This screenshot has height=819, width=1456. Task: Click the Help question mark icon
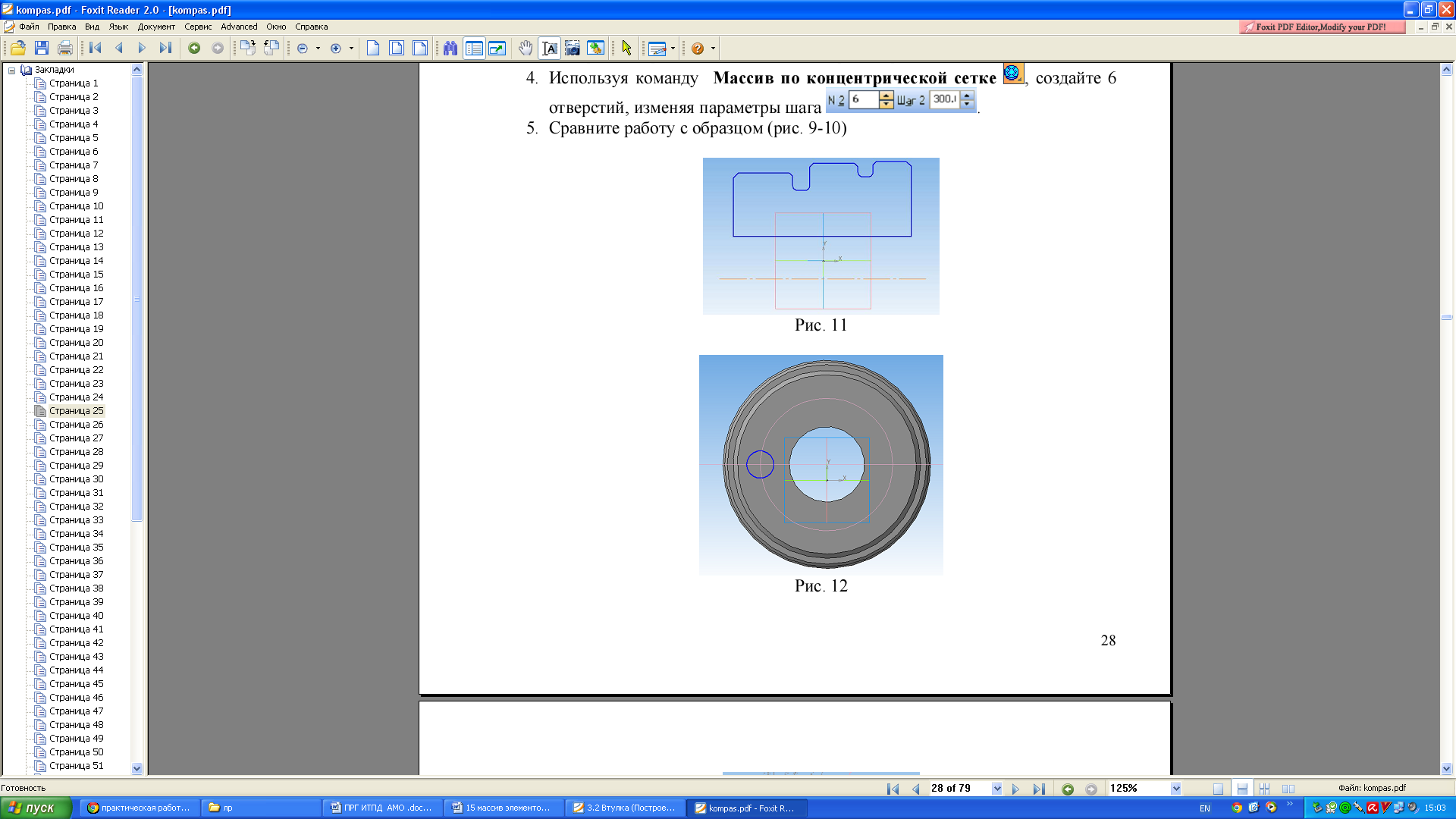point(698,49)
